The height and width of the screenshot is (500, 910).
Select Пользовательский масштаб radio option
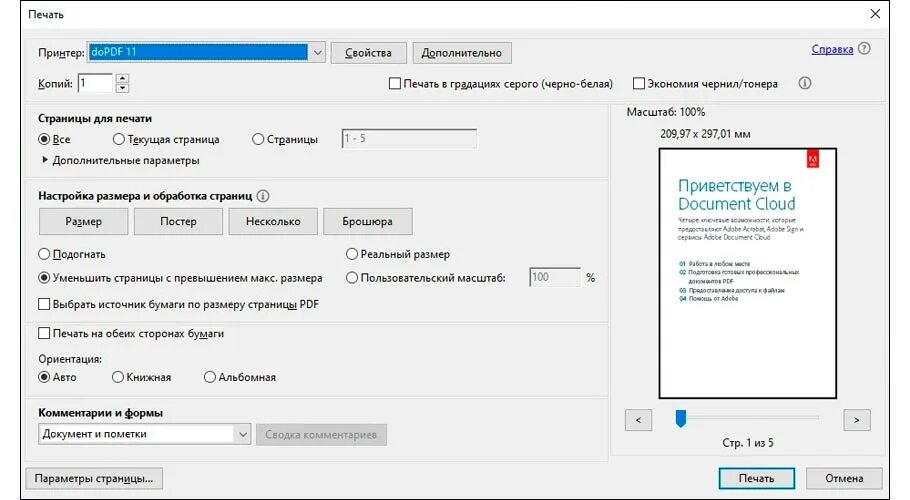point(352,278)
